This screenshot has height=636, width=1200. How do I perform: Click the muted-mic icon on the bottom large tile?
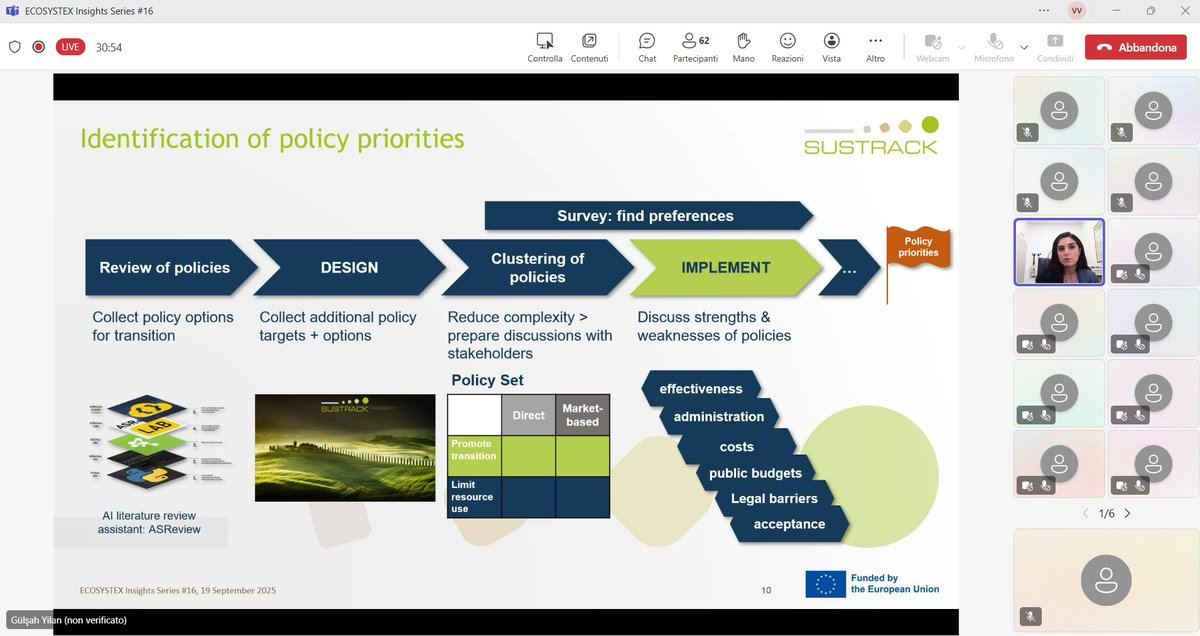pyautogui.click(x=1028, y=616)
